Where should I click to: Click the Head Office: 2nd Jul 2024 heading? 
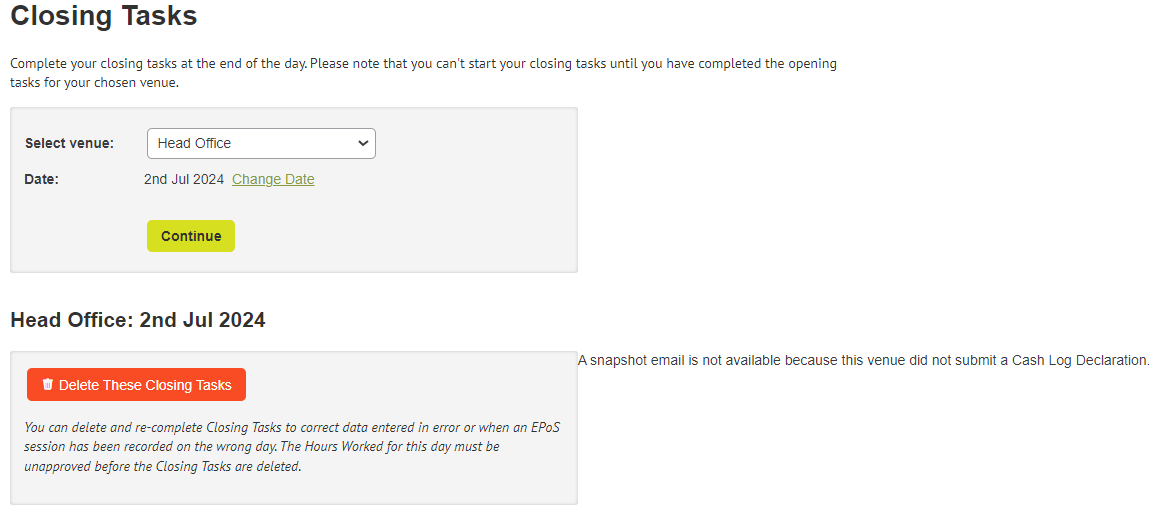point(138,320)
